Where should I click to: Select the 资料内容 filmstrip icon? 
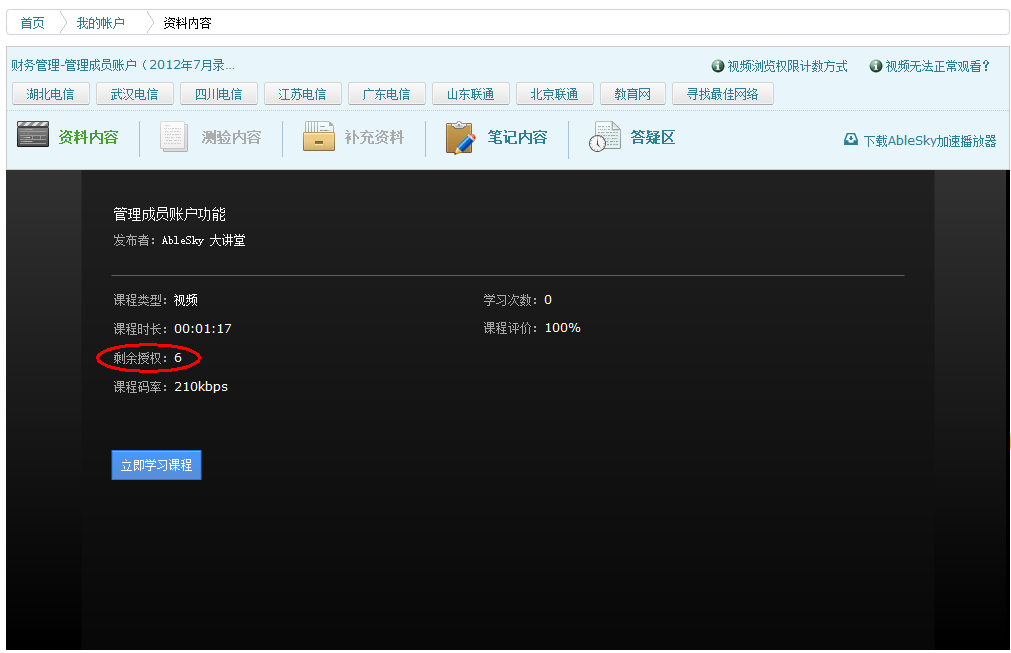coord(33,138)
